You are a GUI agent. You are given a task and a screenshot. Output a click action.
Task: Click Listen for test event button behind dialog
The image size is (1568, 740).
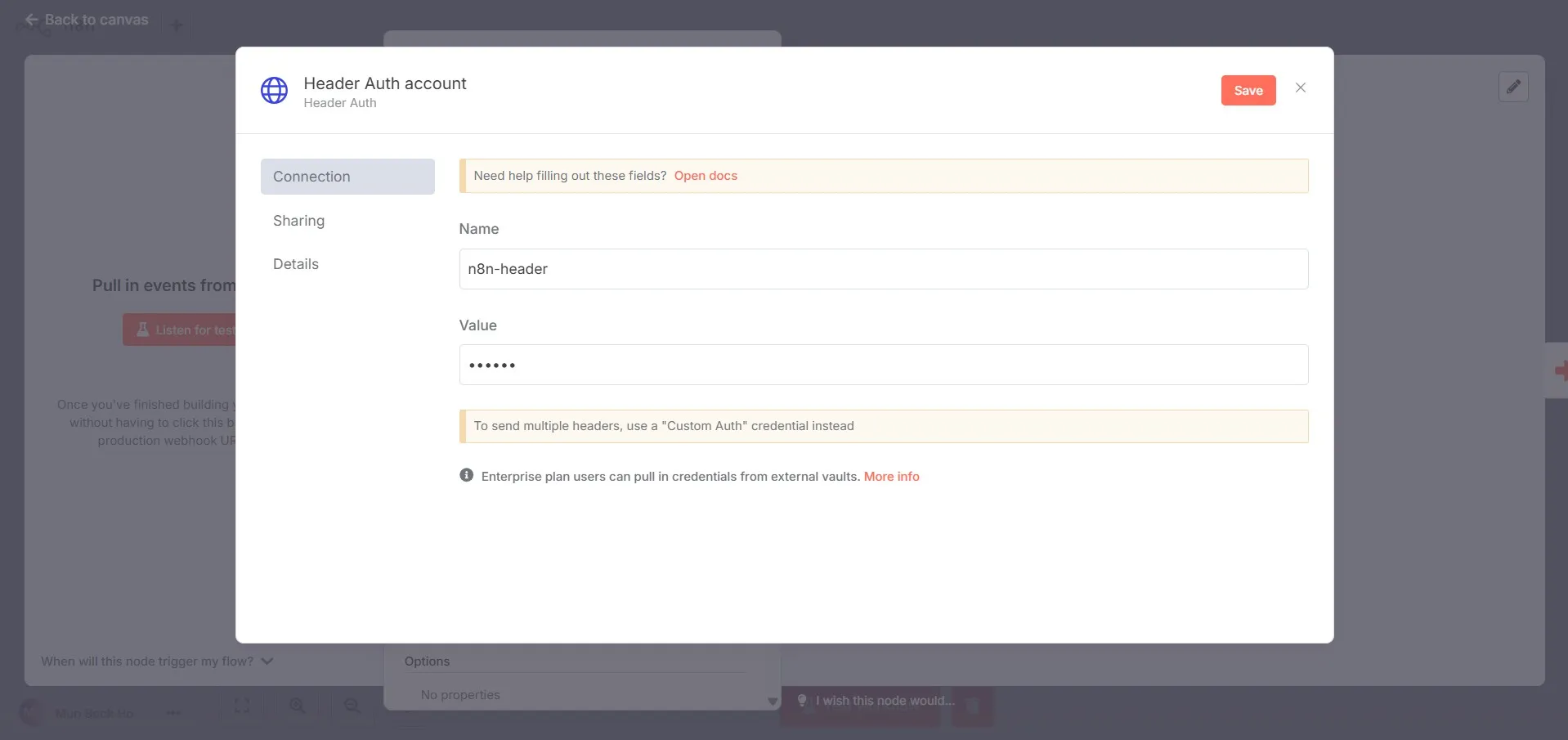click(179, 330)
